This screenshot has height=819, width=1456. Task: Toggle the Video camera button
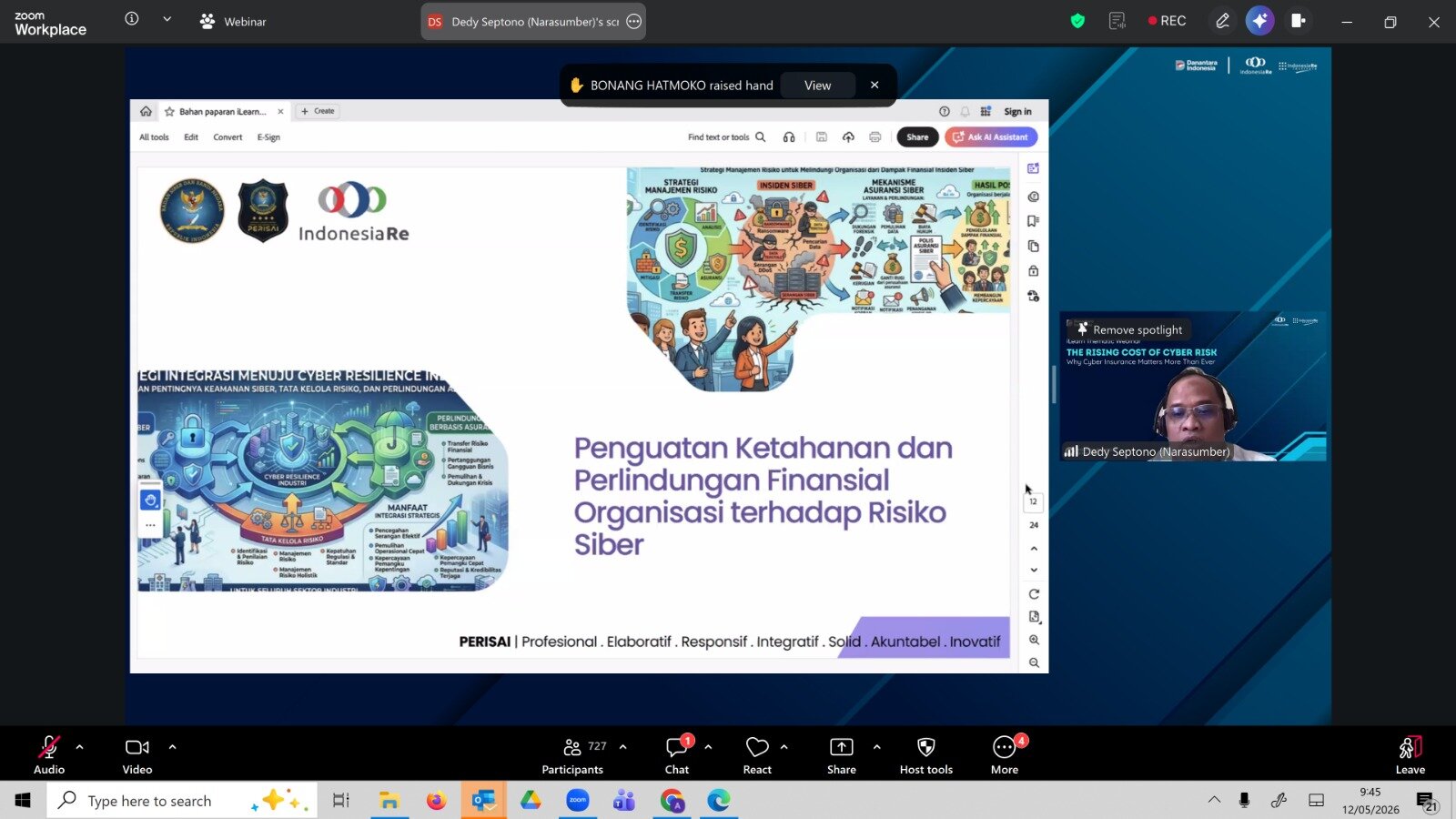[137, 754]
